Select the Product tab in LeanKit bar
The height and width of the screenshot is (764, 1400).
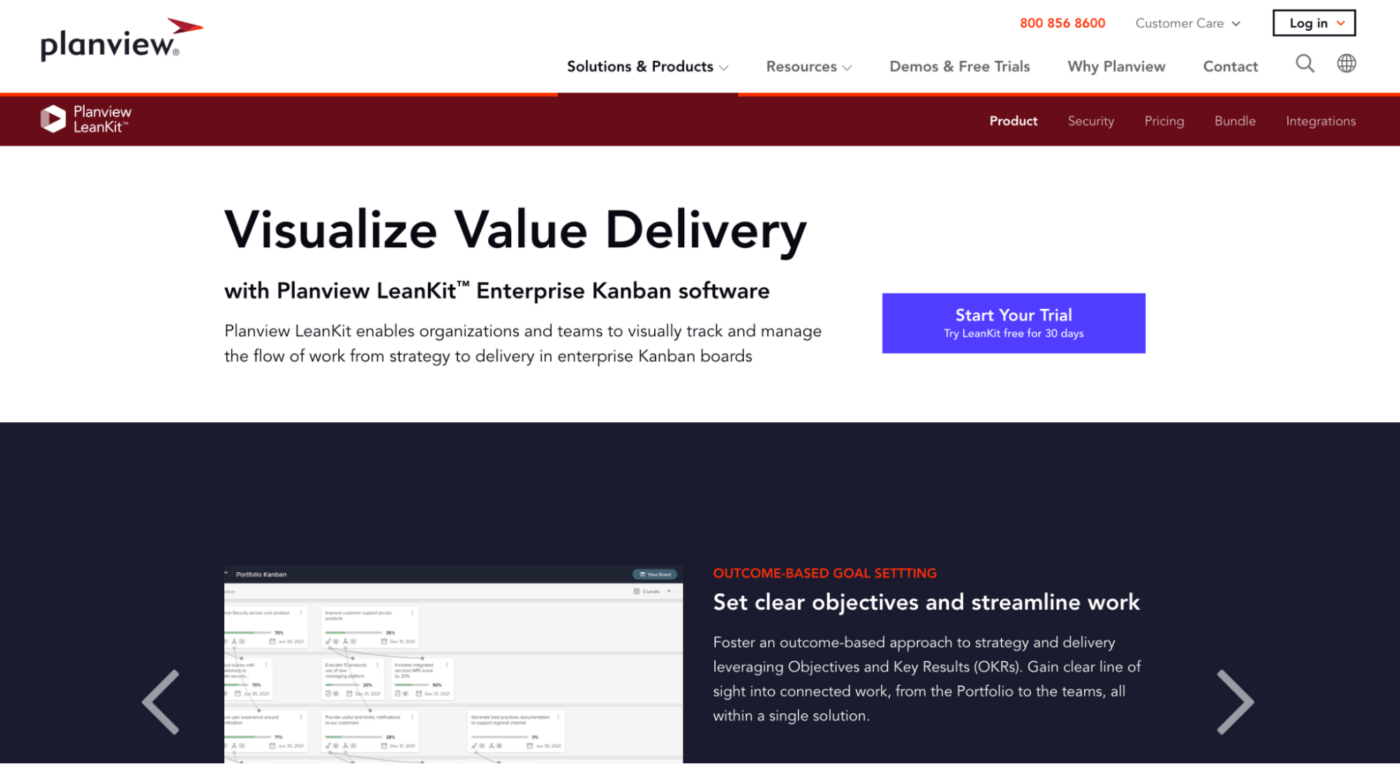point(1013,121)
